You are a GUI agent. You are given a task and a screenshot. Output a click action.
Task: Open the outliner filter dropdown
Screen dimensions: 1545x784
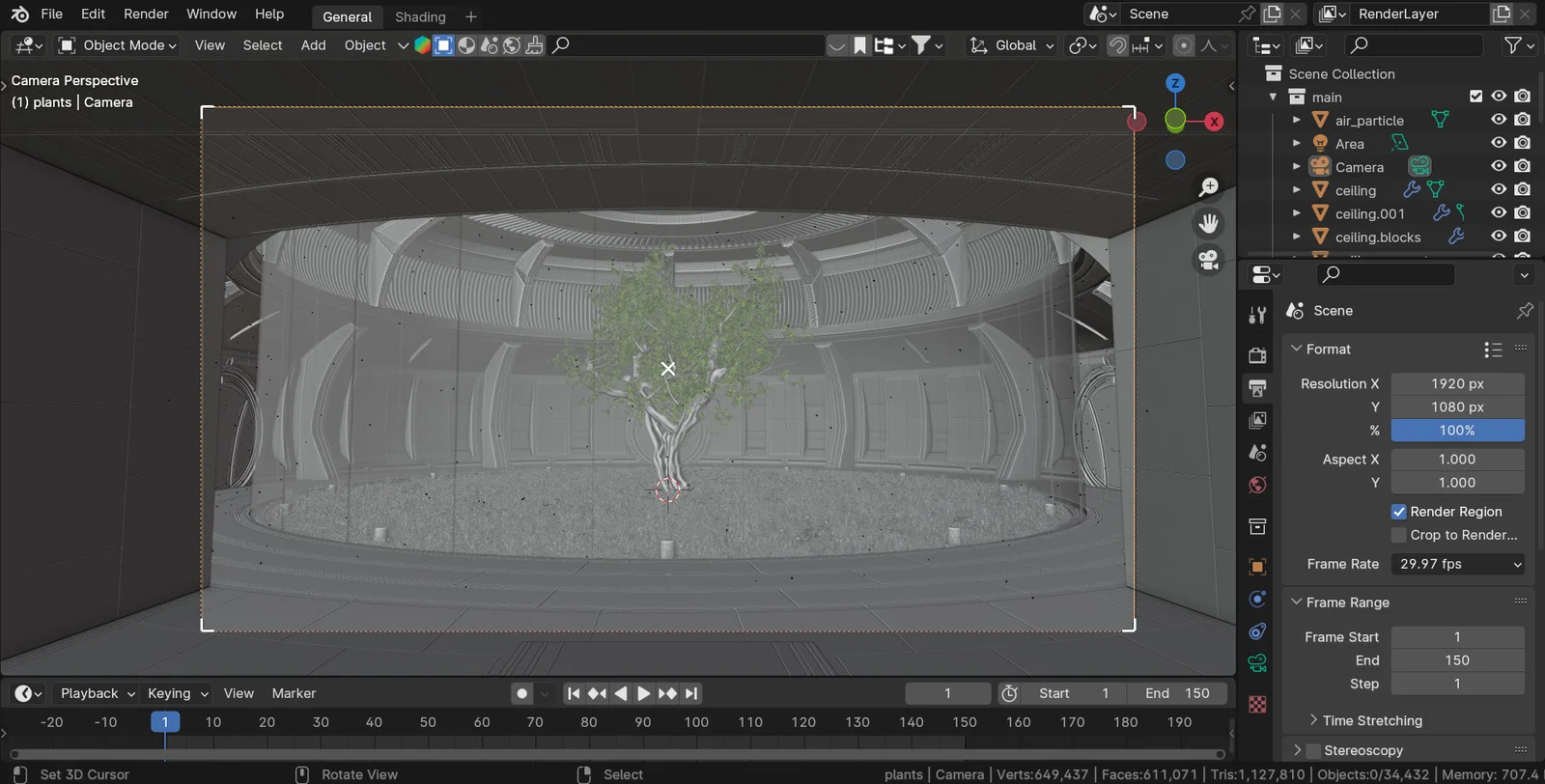click(1519, 45)
